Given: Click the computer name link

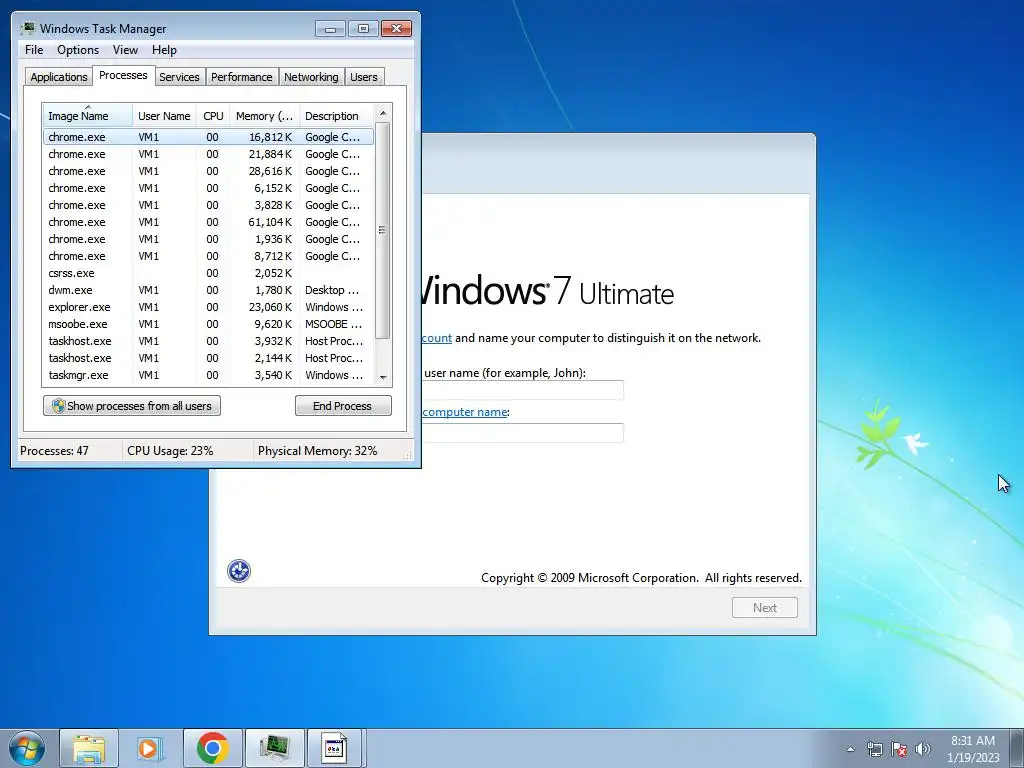Looking at the screenshot, I should (465, 412).
